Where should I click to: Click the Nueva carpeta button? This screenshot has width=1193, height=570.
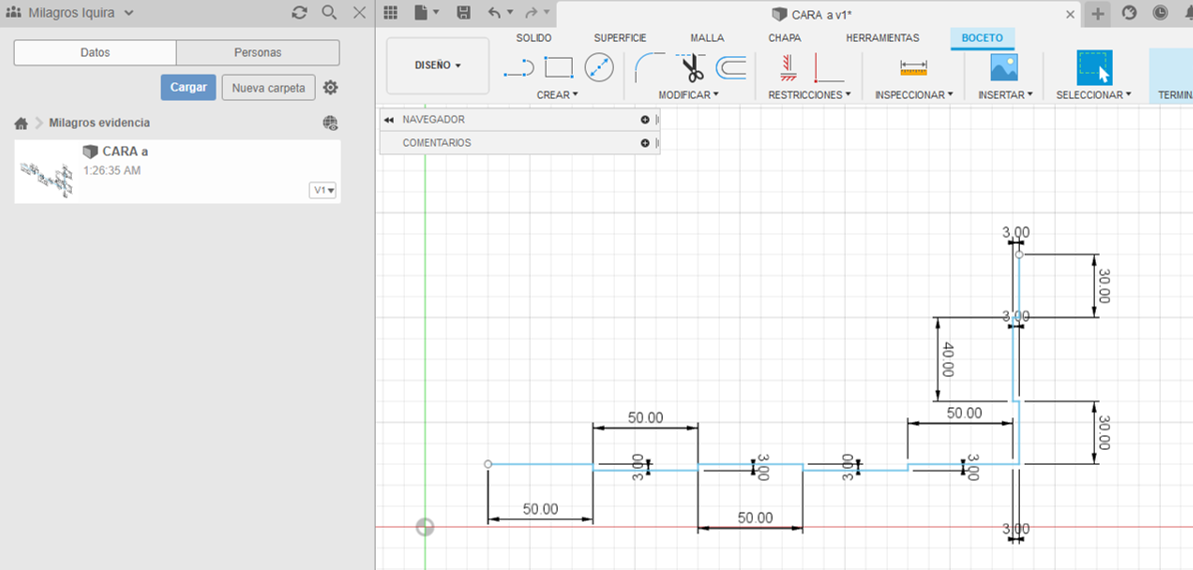pyautogui.click(x=269, y=88)
